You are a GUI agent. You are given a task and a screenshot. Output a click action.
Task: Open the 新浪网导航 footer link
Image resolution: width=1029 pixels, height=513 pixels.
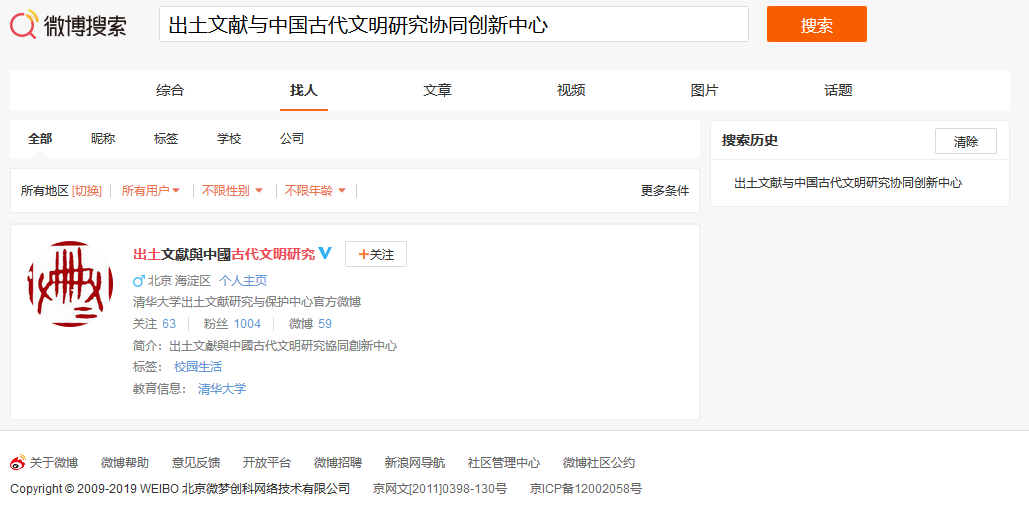415,462
